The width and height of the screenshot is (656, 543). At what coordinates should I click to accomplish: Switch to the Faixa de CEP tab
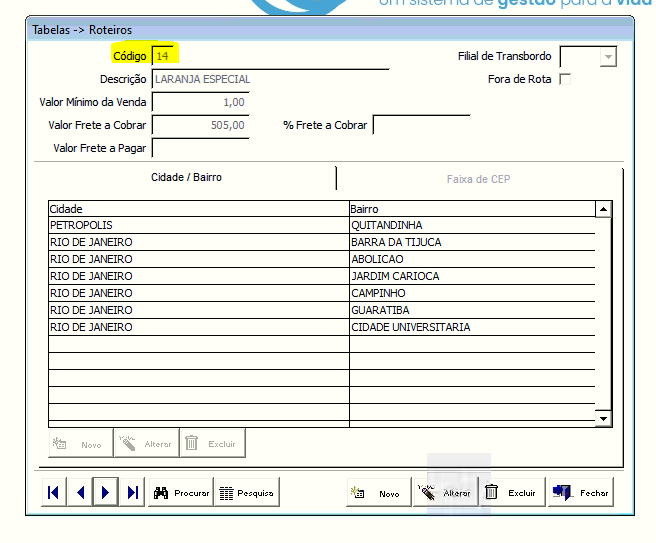tap(478, 179)
